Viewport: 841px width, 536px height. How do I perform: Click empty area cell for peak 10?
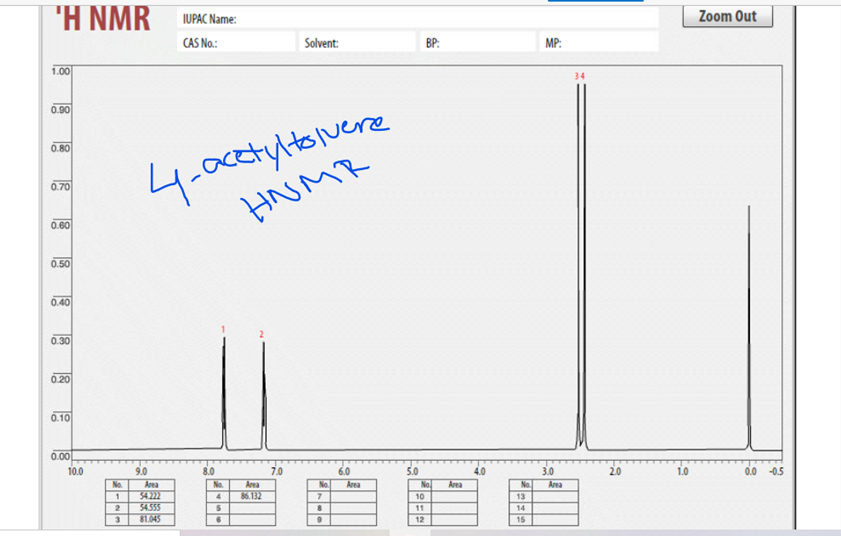click(x=454, y=496)
